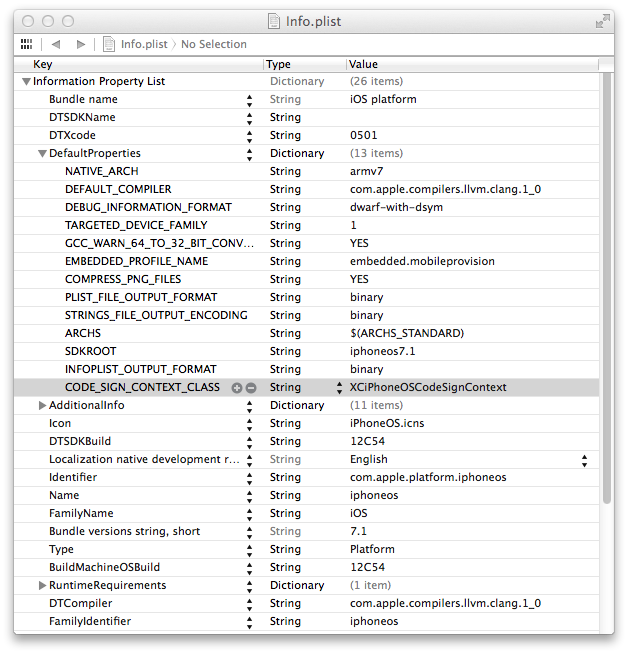Click the document icon in the title bar
628x654 pixels.
[274, 21]
